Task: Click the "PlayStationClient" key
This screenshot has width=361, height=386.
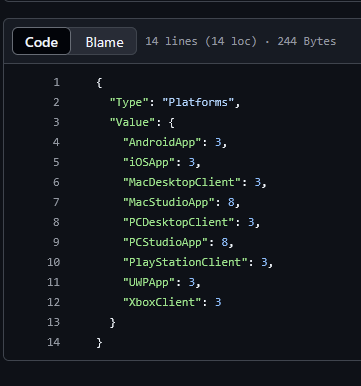Action: click(x=185, y=263)
